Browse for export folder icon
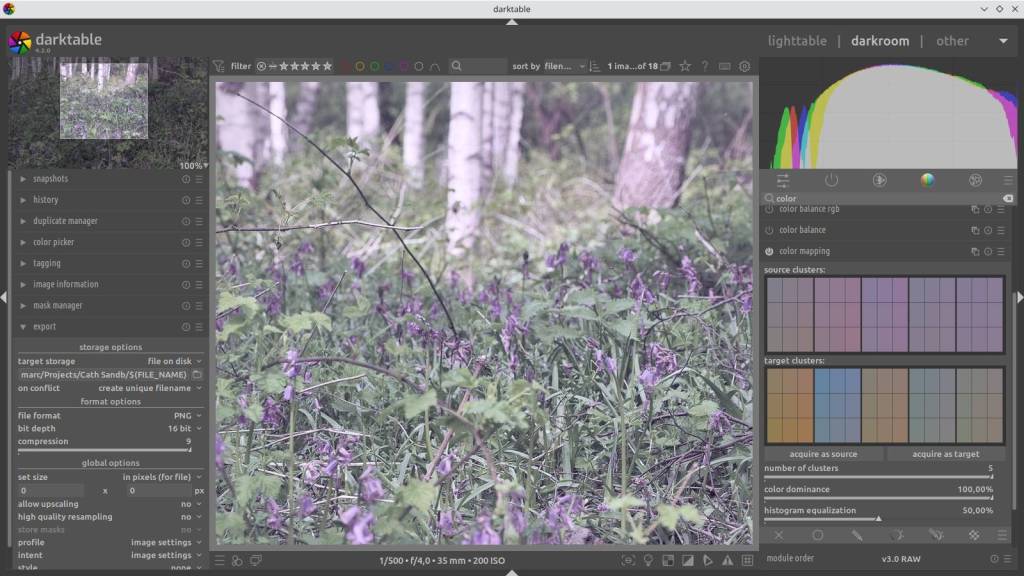Viewport: 1024px width, 576px height. click(x=197, y=375)
